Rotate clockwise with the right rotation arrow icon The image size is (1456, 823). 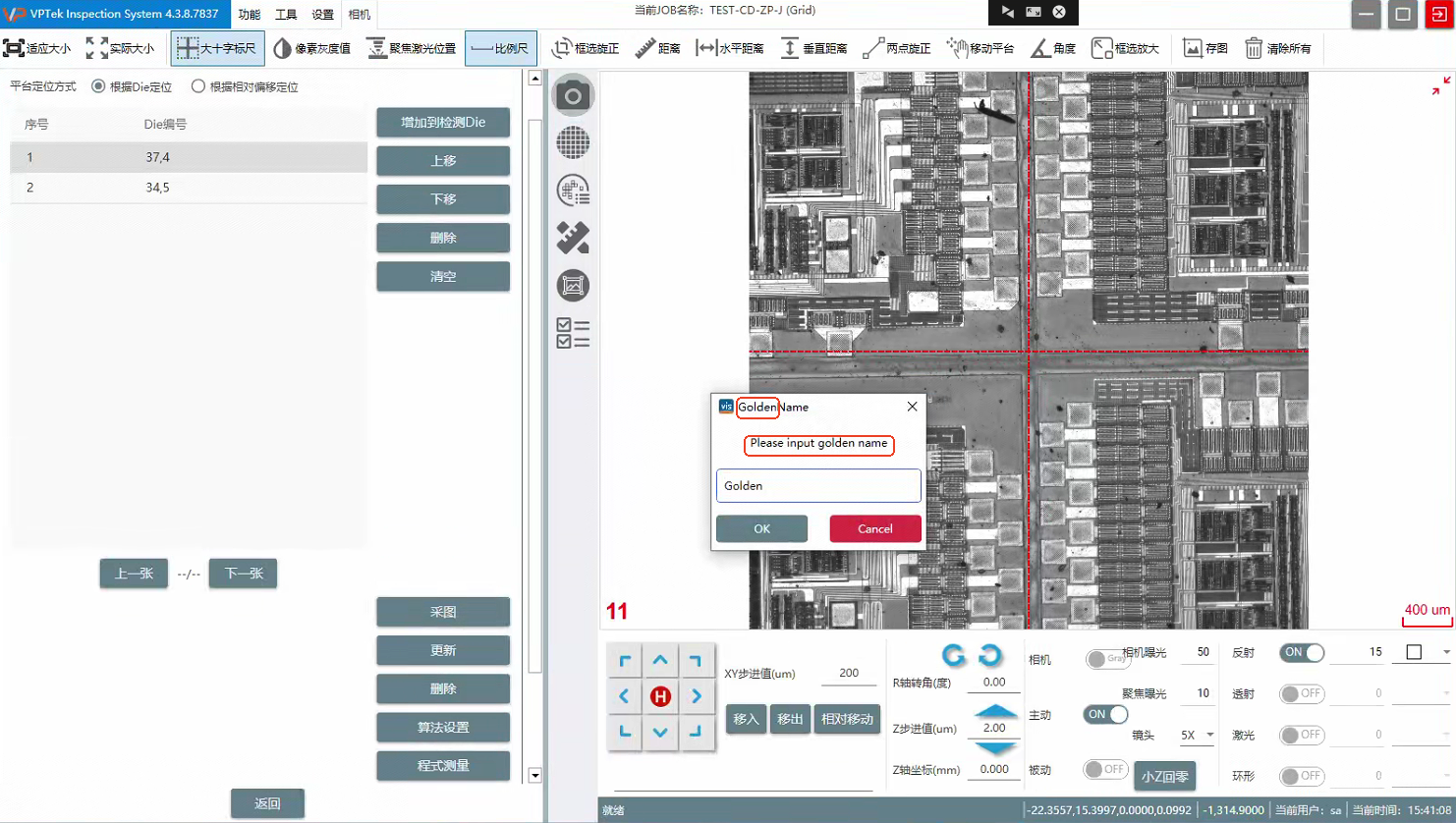(x=990, y=655)
